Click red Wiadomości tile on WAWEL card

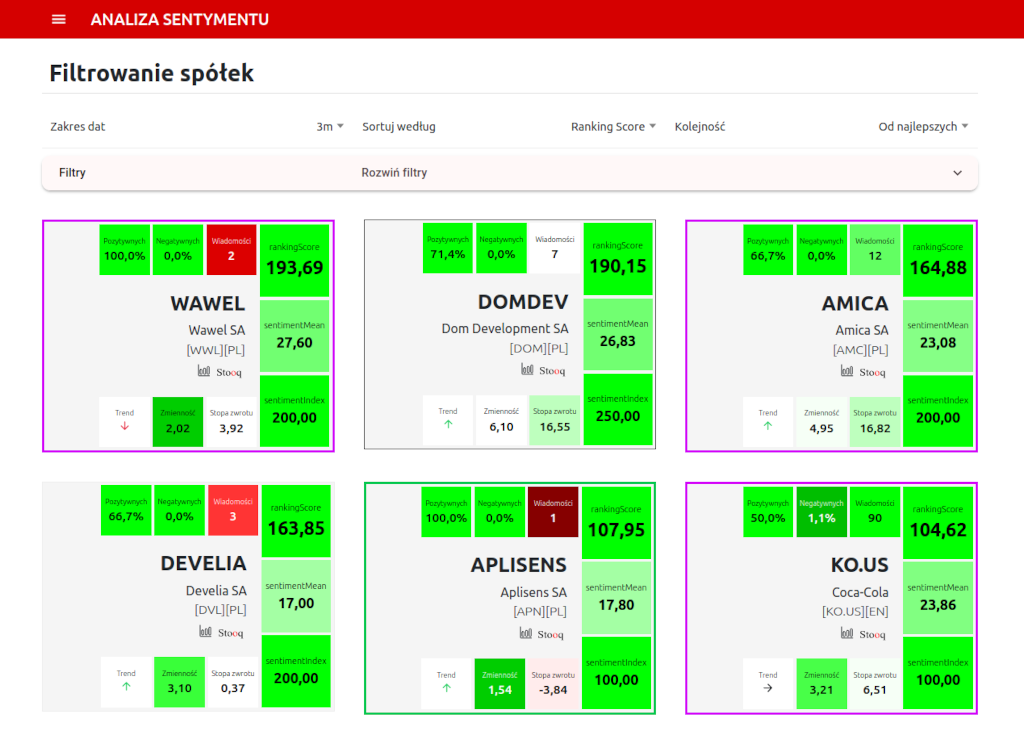point(231,249)
